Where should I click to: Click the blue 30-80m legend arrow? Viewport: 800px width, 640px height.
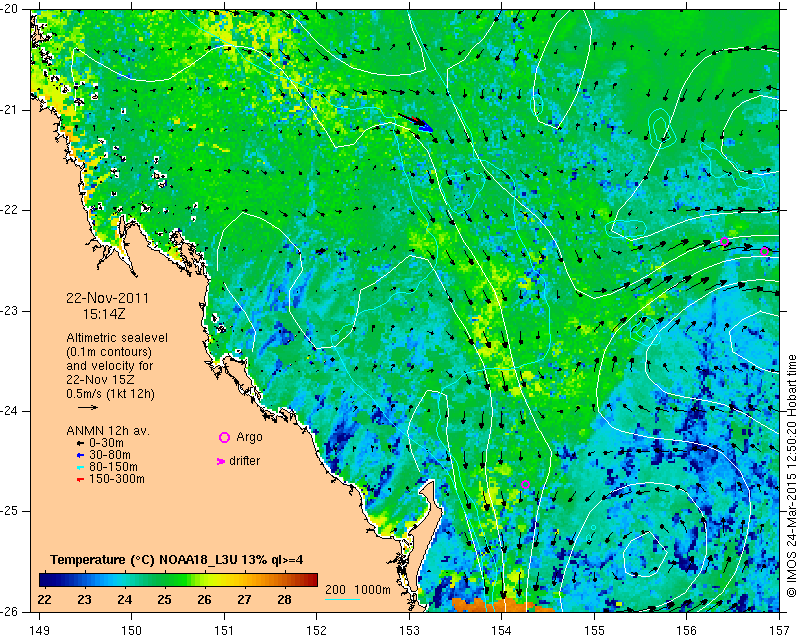[x=80, y=455]
